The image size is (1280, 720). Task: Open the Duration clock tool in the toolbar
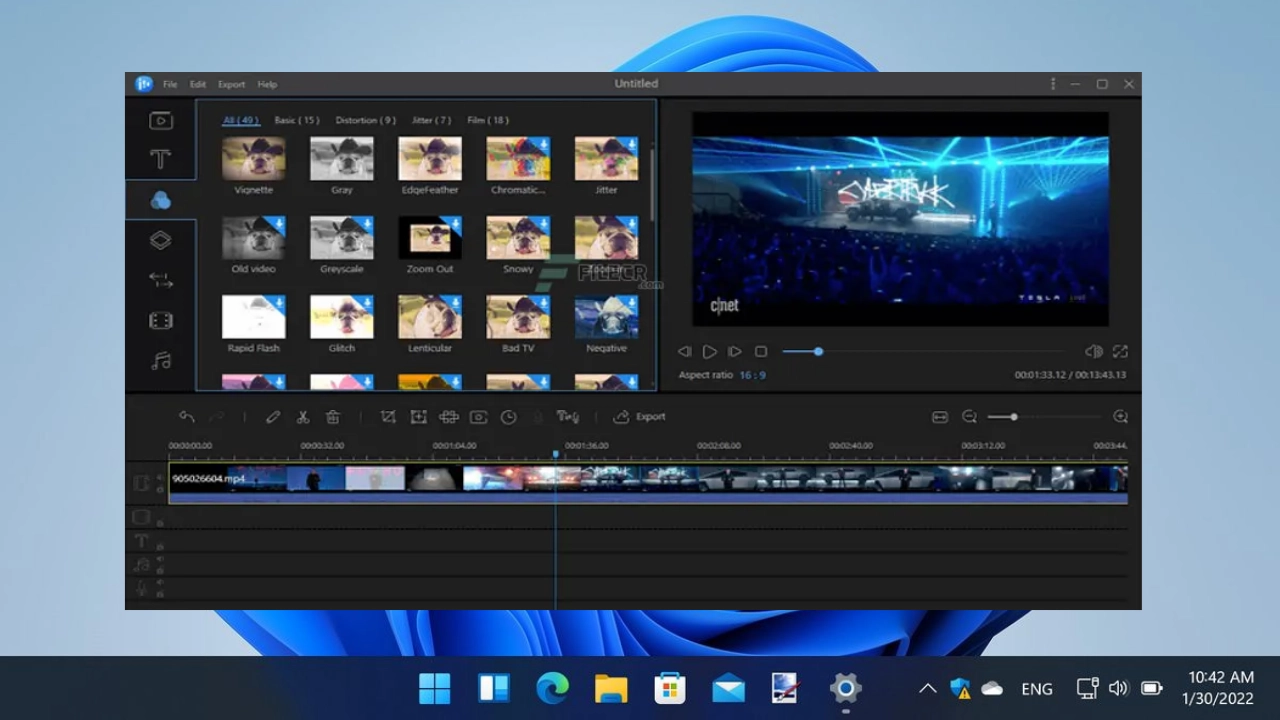point(509,417)
